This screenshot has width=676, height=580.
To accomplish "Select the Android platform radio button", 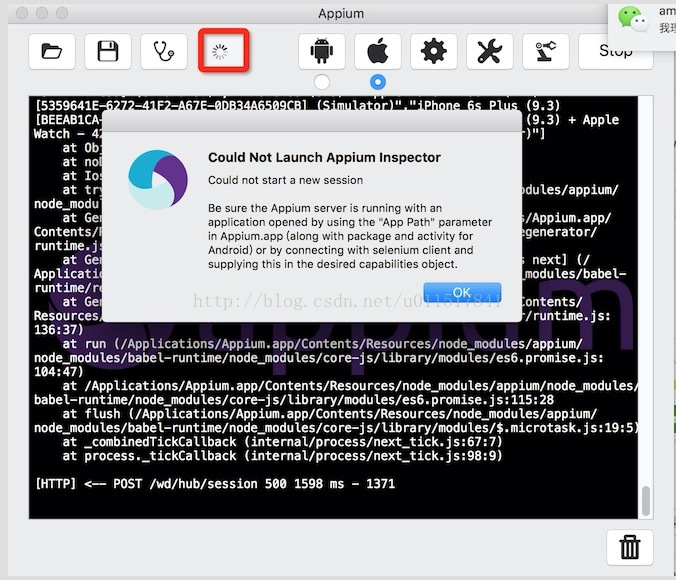I will (x=322, y=82).
